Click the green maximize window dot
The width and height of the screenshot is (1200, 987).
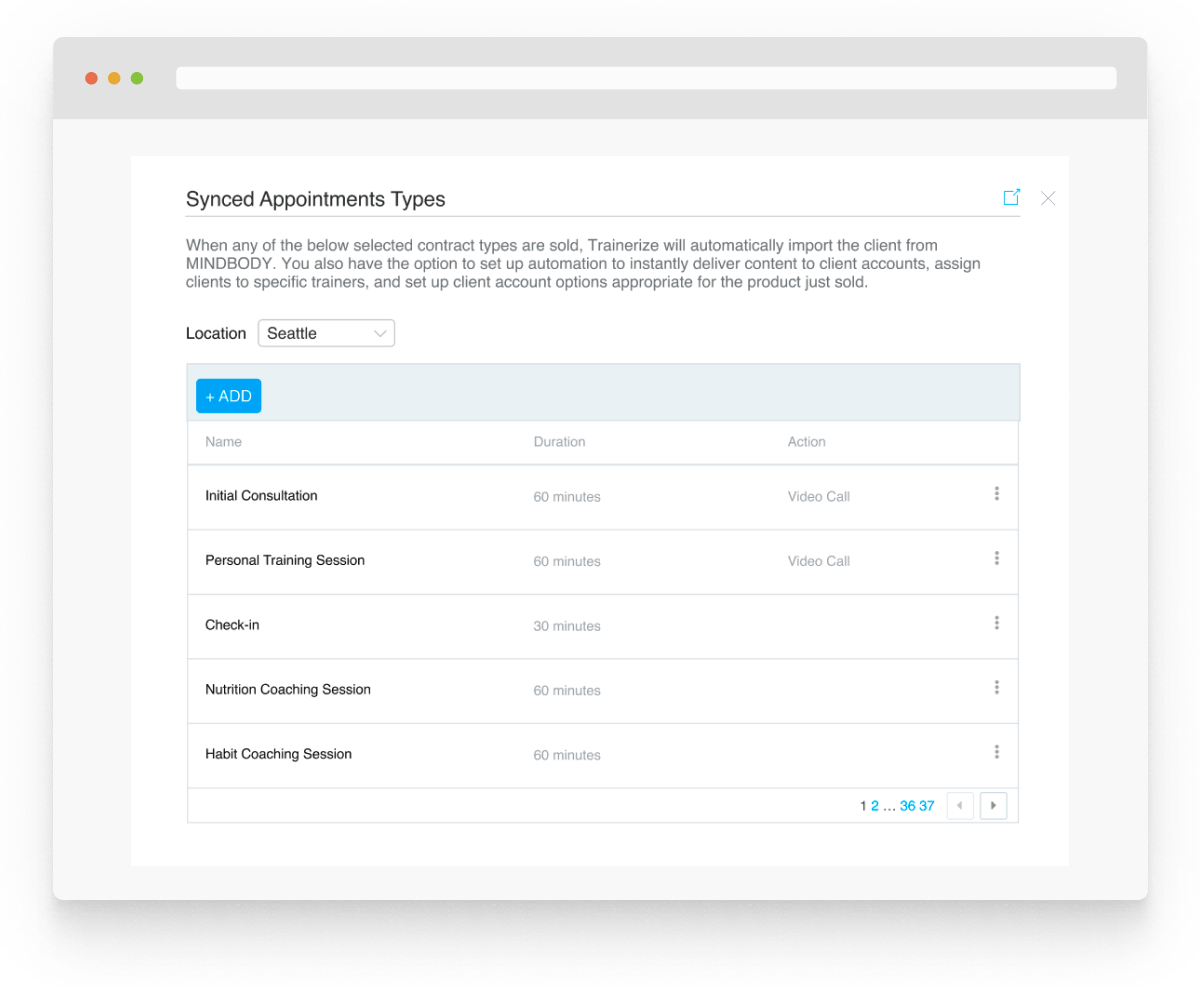tap(137, 78)
